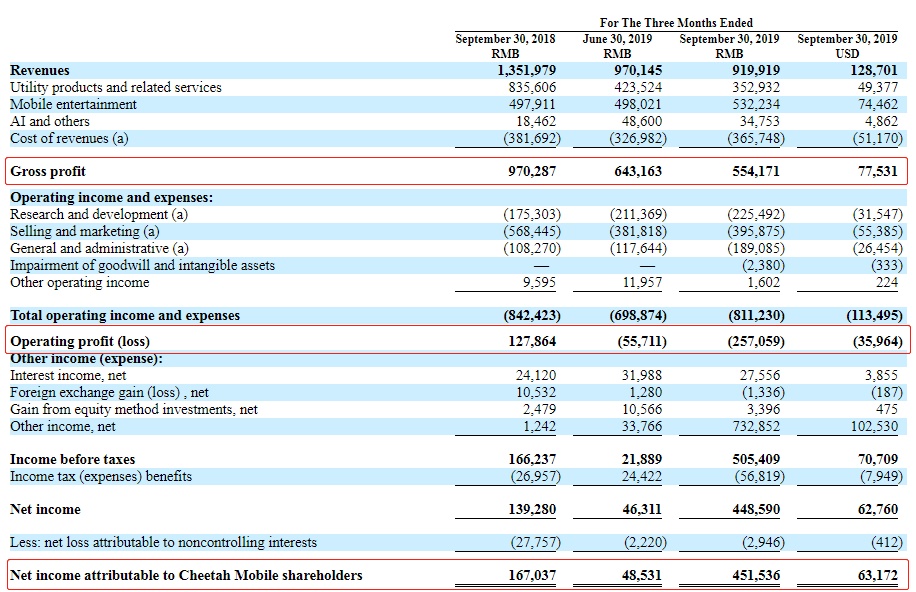
Task: Select operating profit value 127,864
Action: click(x=532, y=341)
